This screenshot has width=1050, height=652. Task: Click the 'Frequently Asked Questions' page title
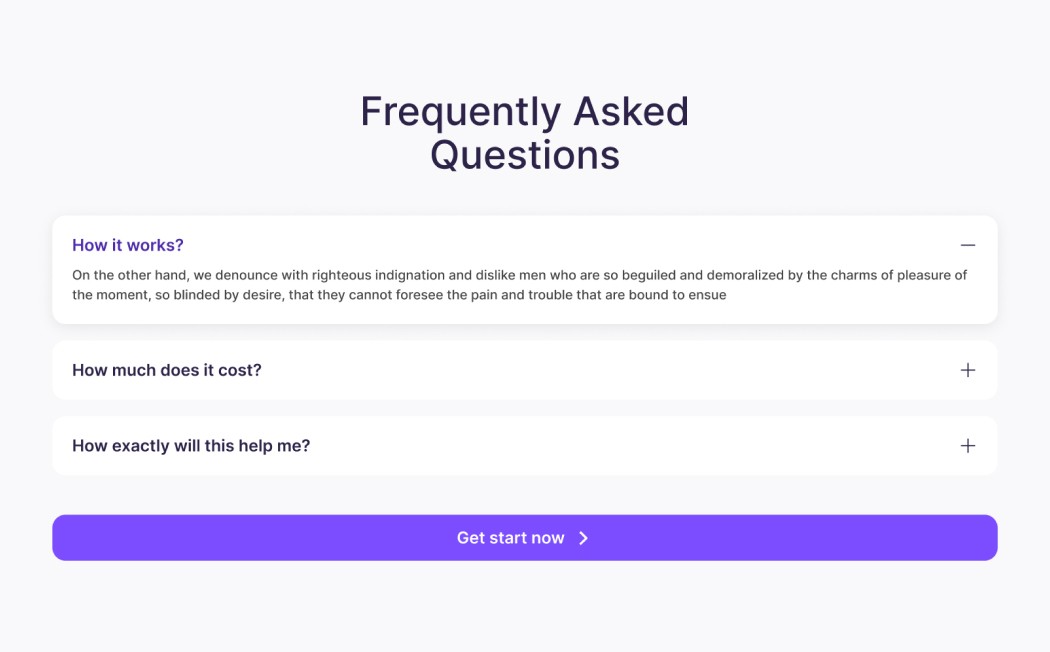click(524, 132)
